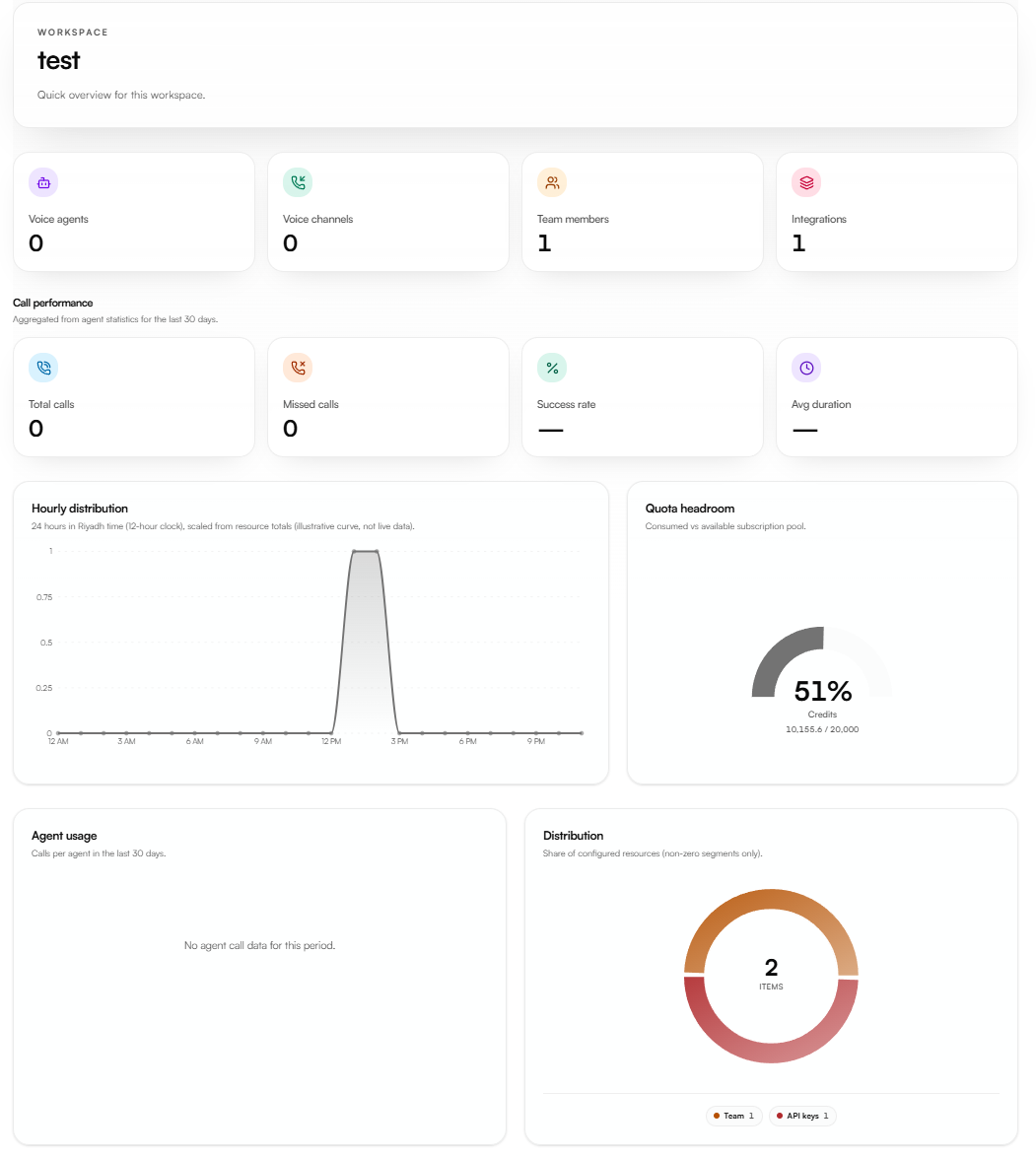Click the workspace name test heading
The width and height of the screenshot is (1036, 1158).
(x=59, y=60)
